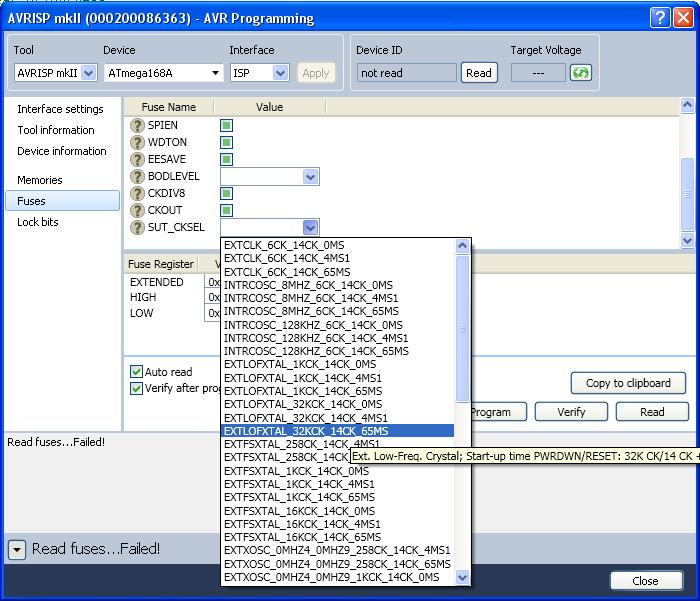700x601 pixels.
Task: Select highlighted EXTLOFXTAL_32KCK_14CK_65MS option
Action: point(338,431)
